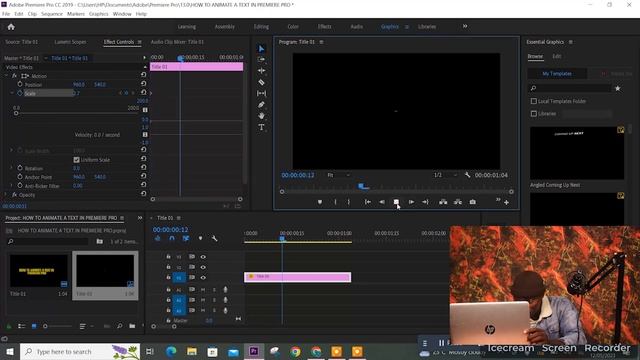
Task: Stop playback in Program Monitor
Action: pyautogui.click(x=396, y=202)
